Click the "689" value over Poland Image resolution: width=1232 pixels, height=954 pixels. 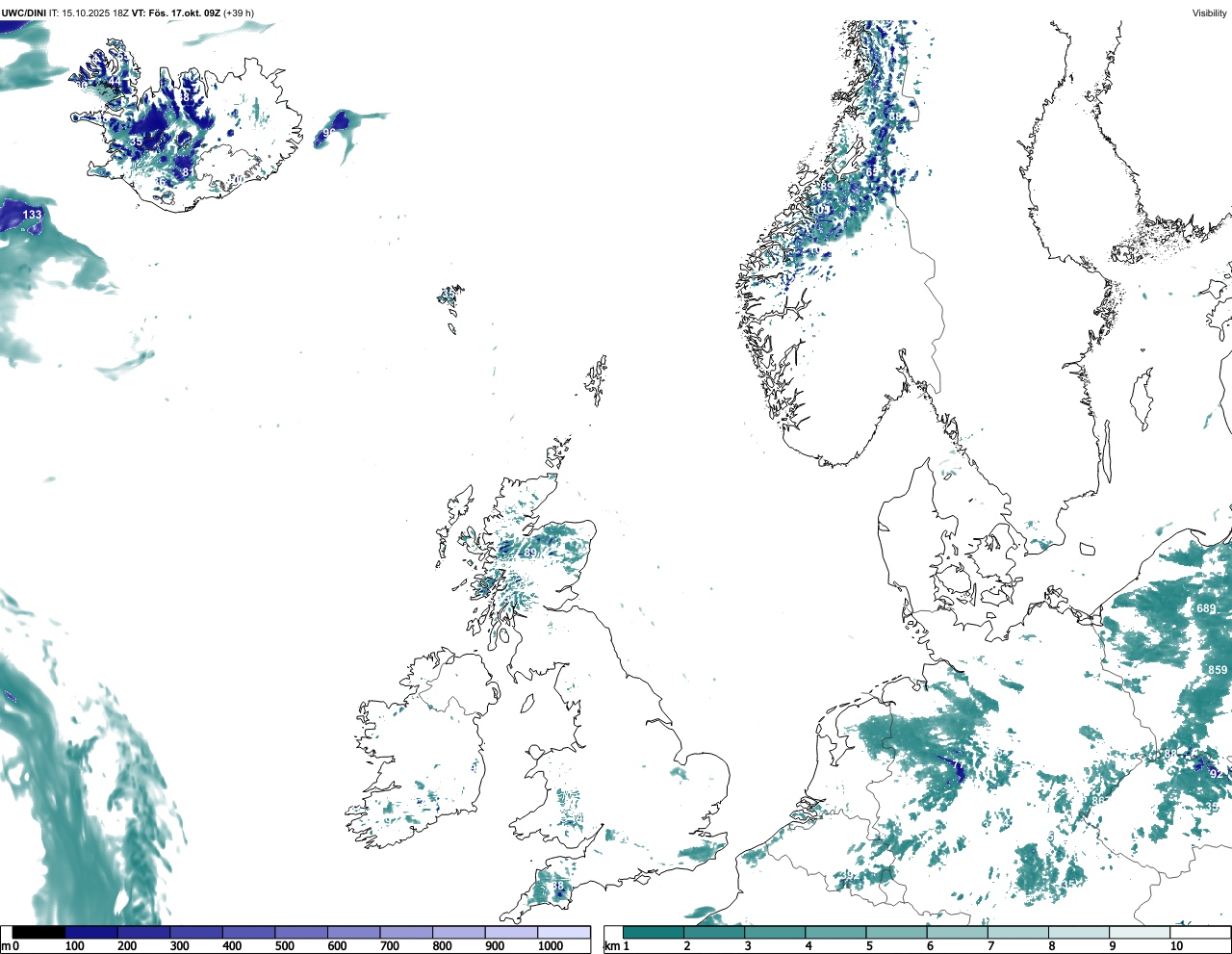point(1206,608)
